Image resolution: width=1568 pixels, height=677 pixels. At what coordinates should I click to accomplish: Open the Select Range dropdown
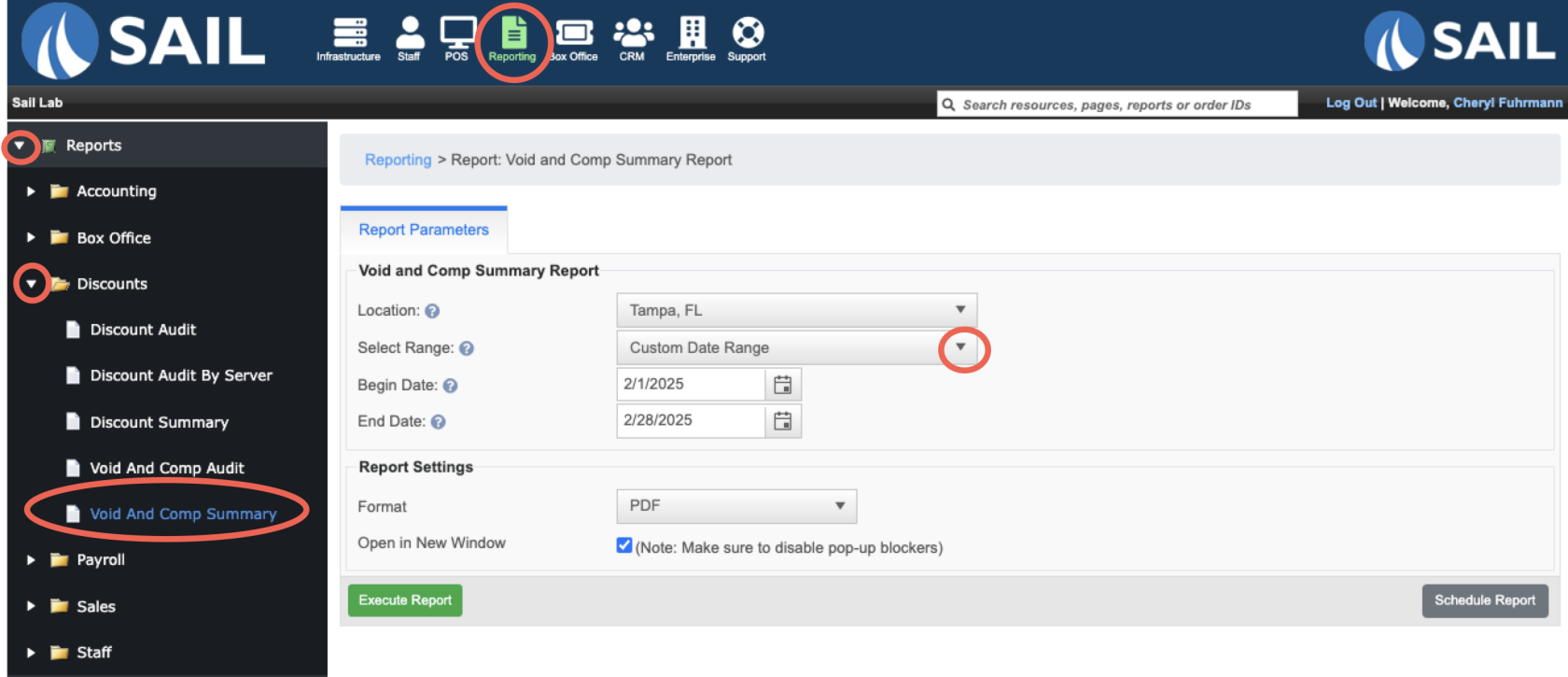tap(797, 347)
